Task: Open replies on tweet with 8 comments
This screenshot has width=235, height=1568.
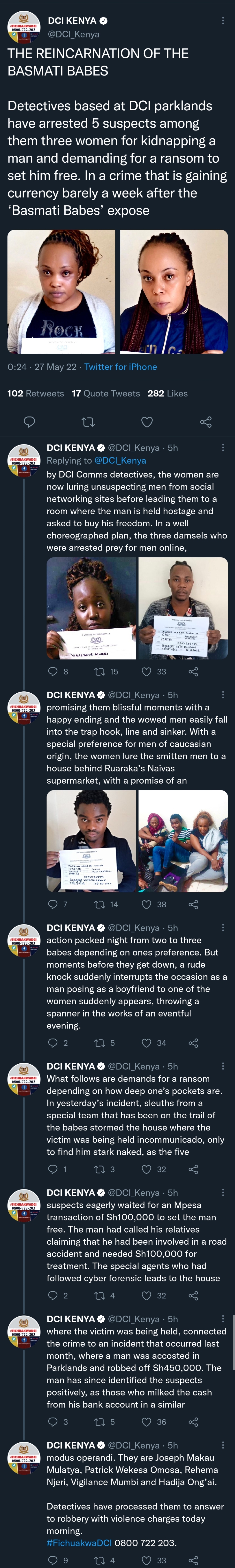Action: click(x=53, y=671)
